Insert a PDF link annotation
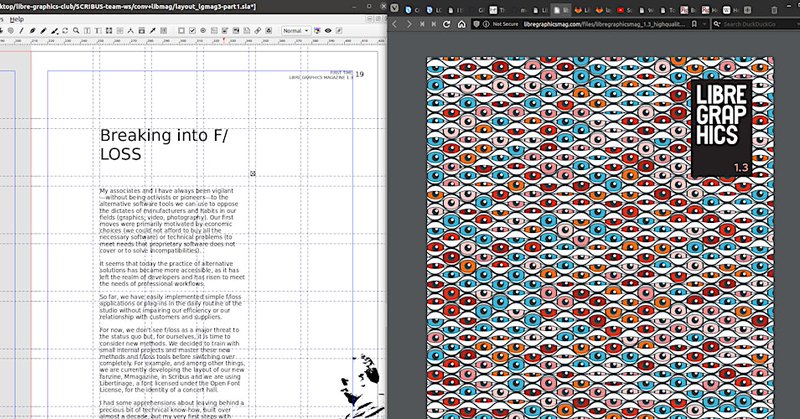The height and width of the screenshot is (419, 800). (258, 31)
